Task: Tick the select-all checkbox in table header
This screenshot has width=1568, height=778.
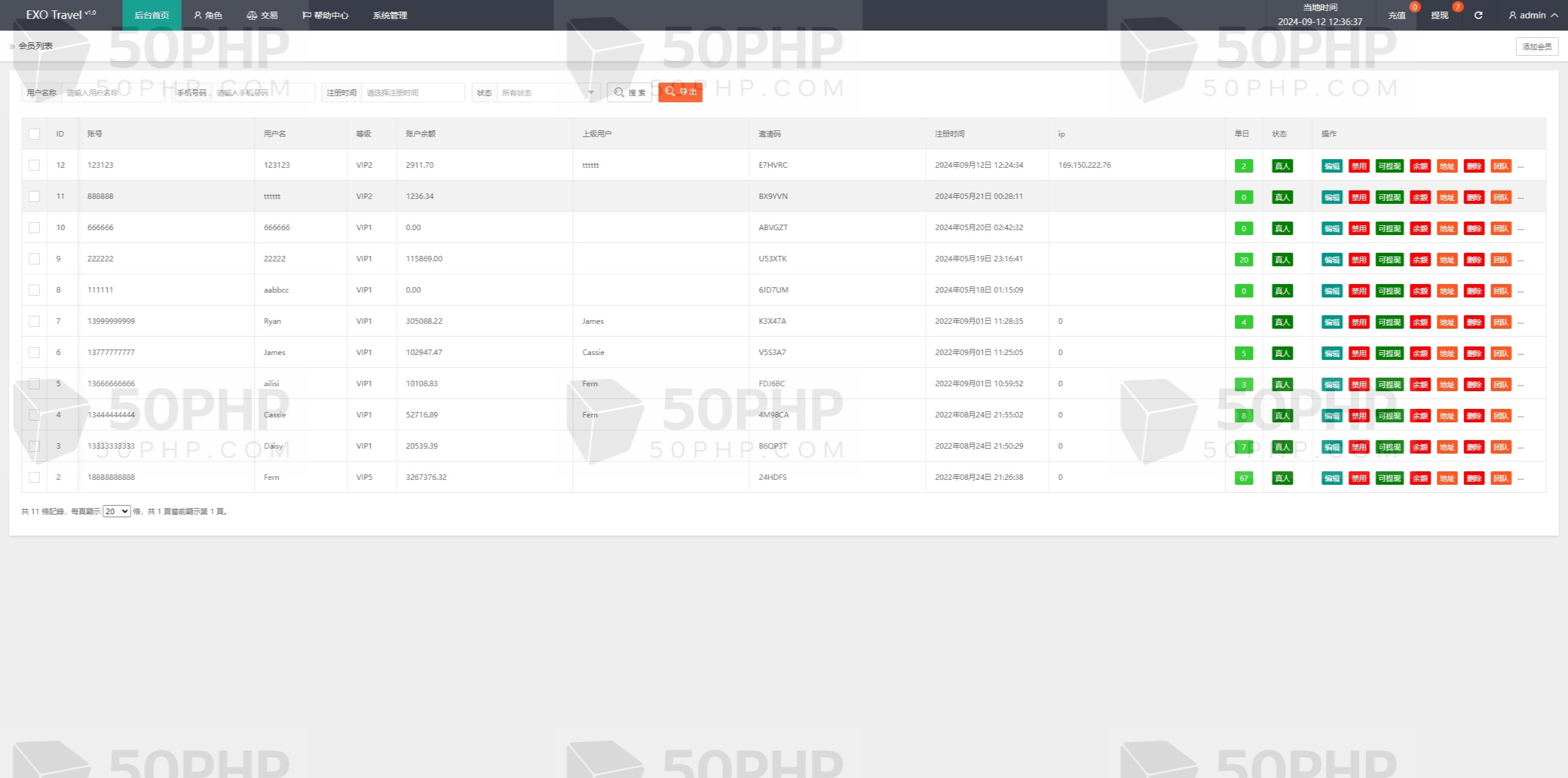Action: tap(34, 134)
